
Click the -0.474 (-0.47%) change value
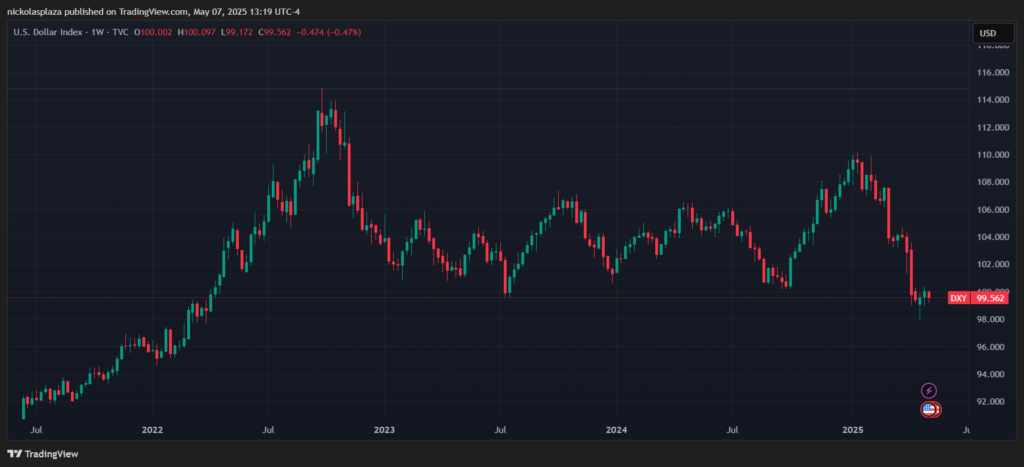click(328, 31)
